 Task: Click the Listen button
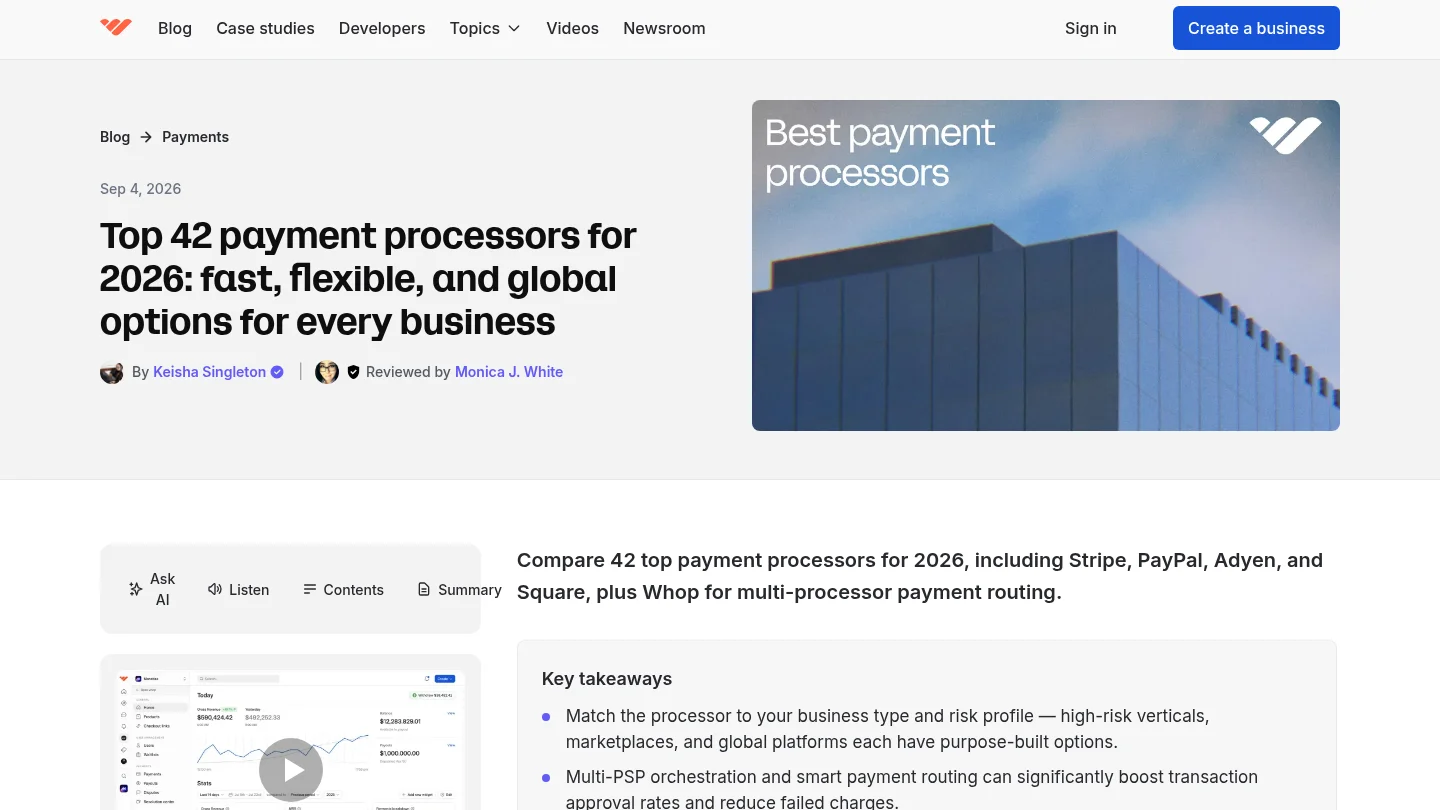click(238, 590)
